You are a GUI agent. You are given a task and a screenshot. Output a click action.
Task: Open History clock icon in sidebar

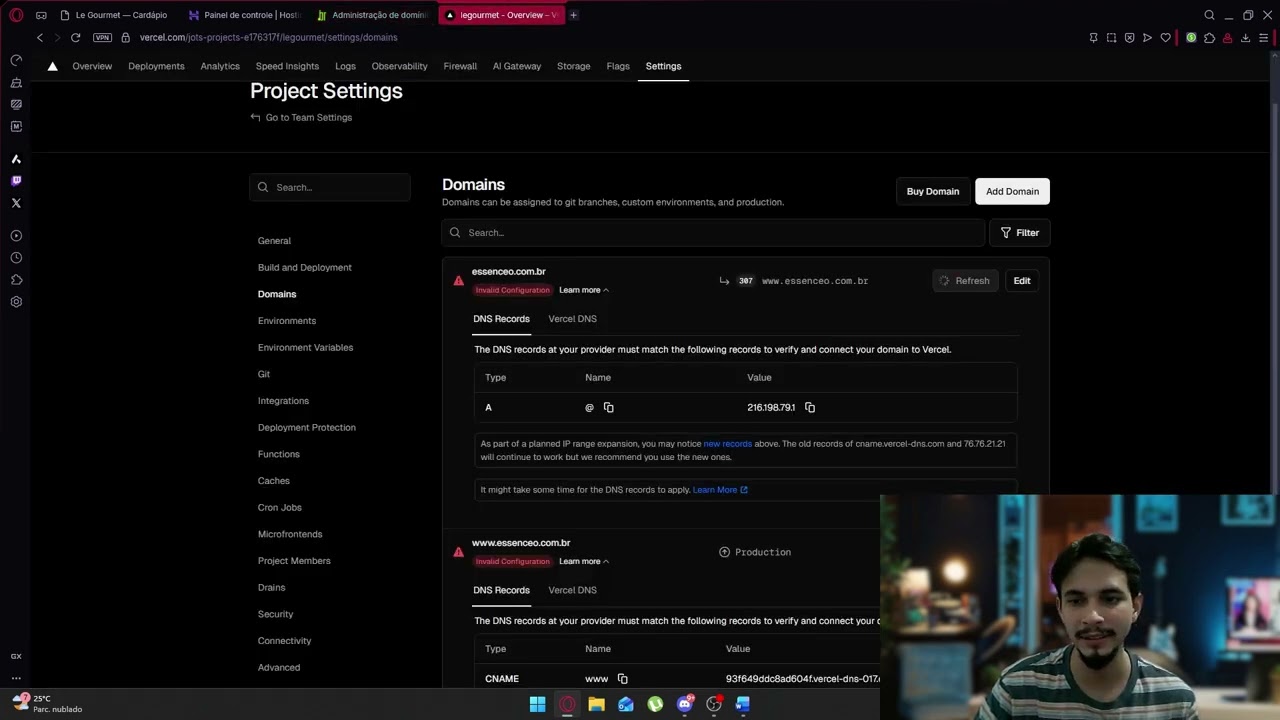(x=16, y=258)
